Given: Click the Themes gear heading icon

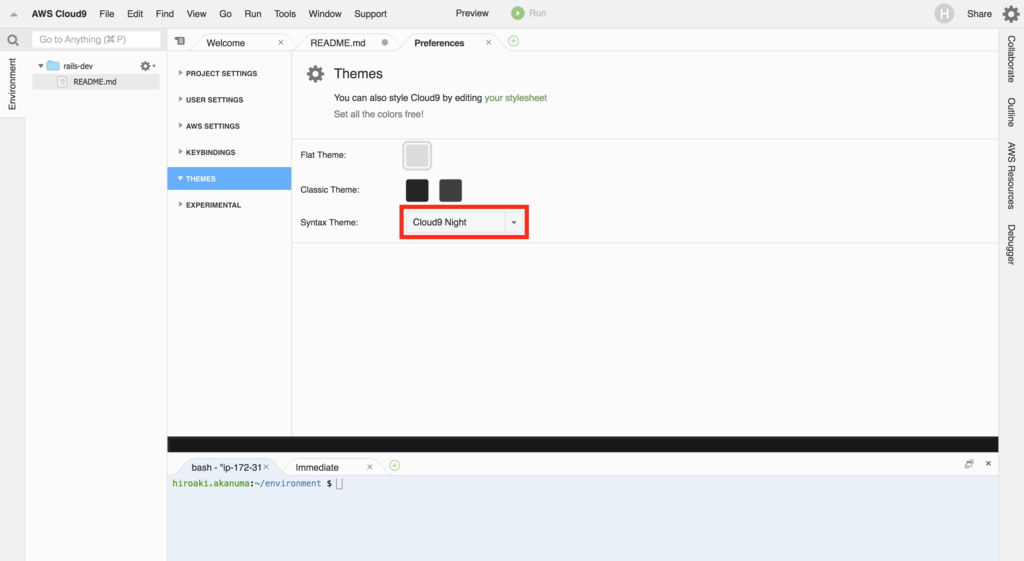Looking at the screenshot, I should (315, 74).
